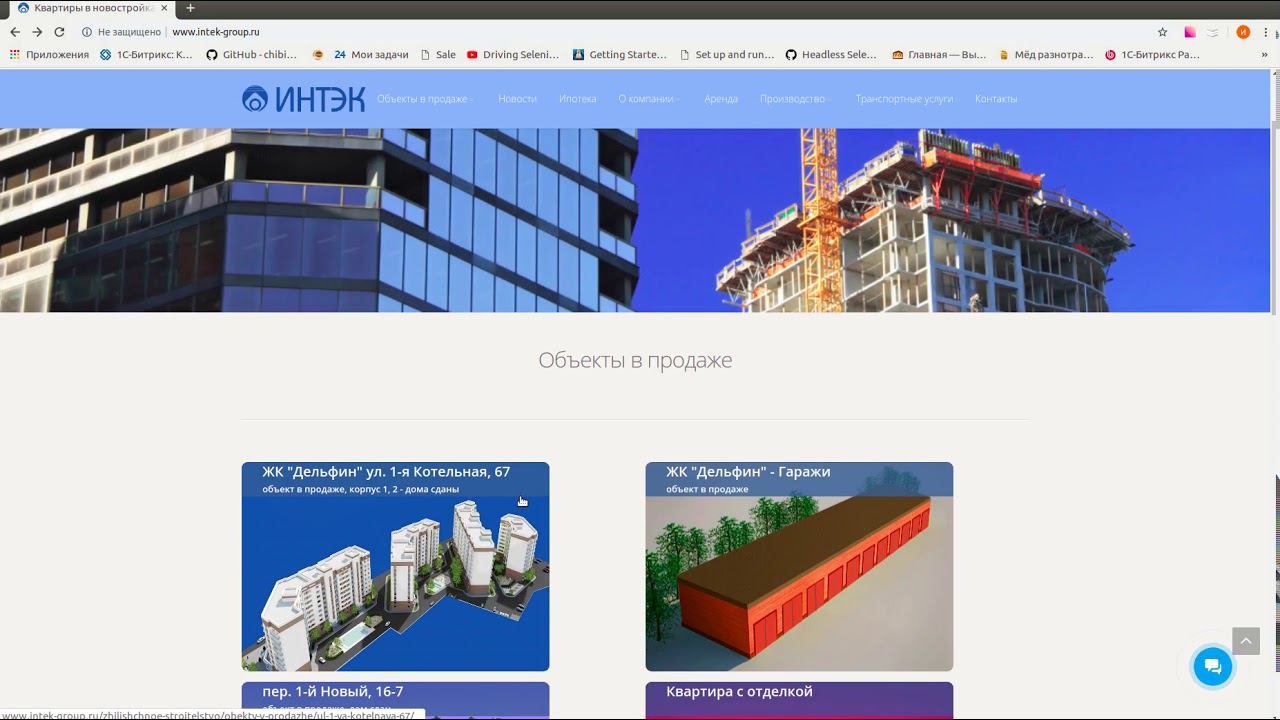Screen dimensions: 1280x720
Task: Open the Аренда menu item
Action: [x=721, y=99]
